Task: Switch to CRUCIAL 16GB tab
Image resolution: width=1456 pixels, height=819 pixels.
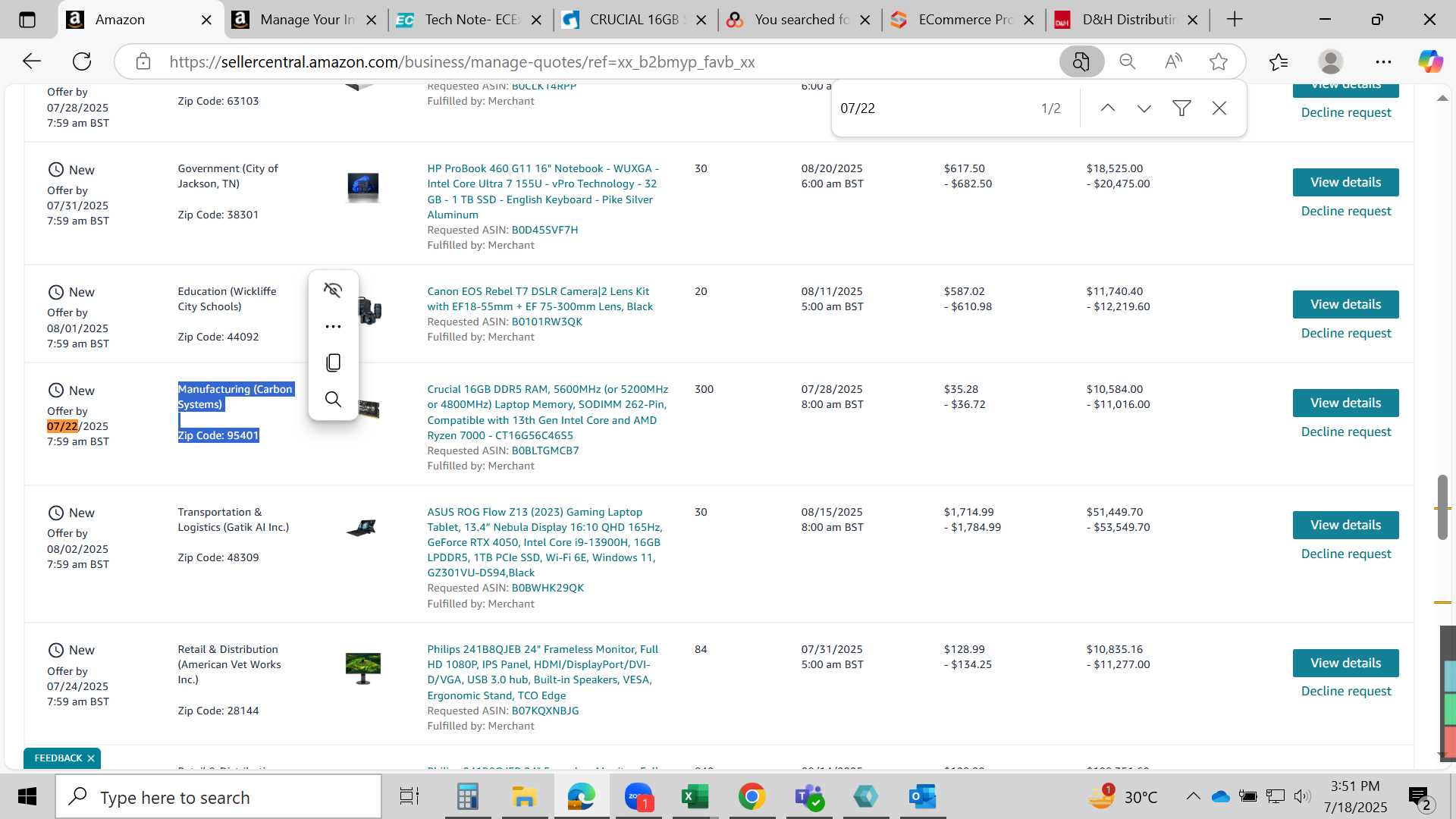Action: (x=635, y=20)
